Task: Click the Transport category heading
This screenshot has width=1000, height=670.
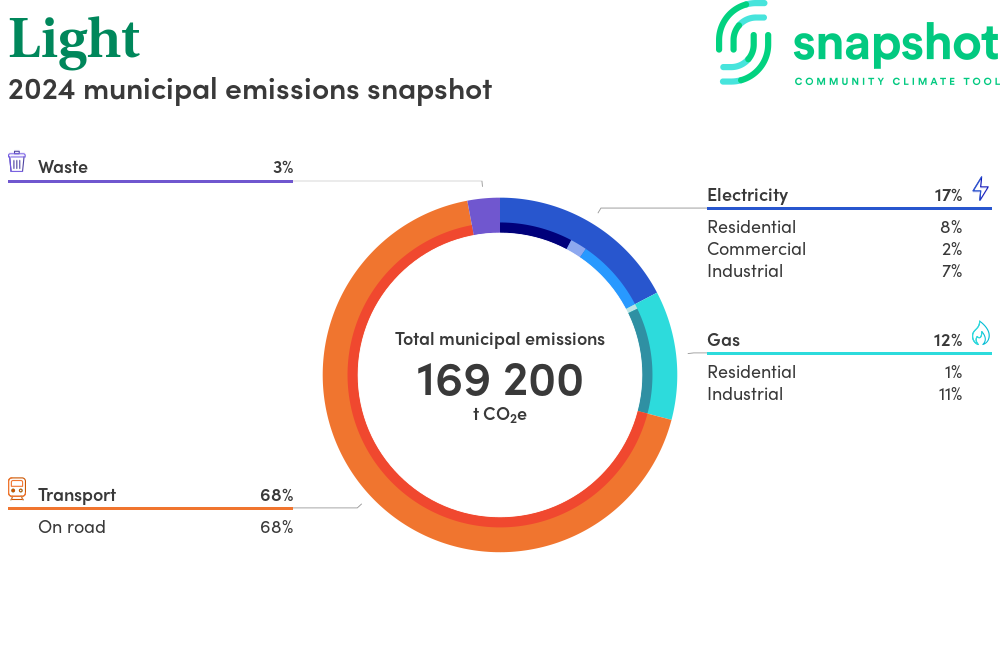Action: pyautogui.click(x=77, y=495)
